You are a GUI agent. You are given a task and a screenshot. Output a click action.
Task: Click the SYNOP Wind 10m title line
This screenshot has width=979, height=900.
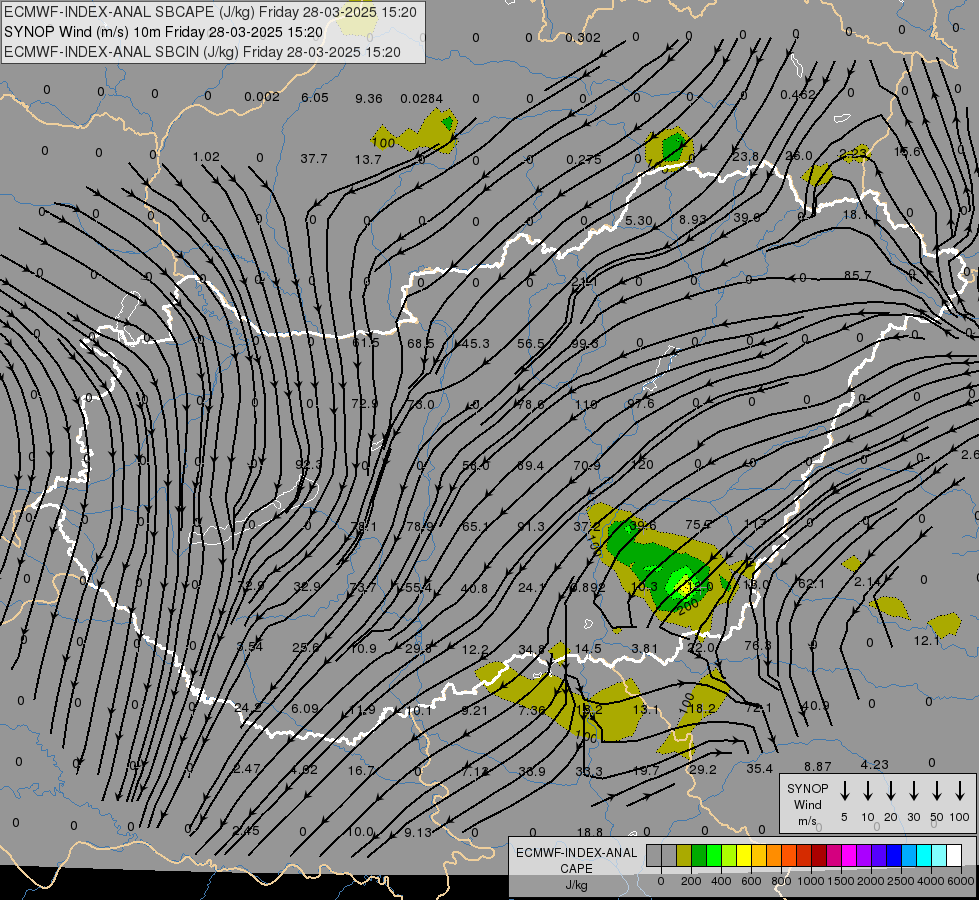pyautogui.click(x=163, y=32)
